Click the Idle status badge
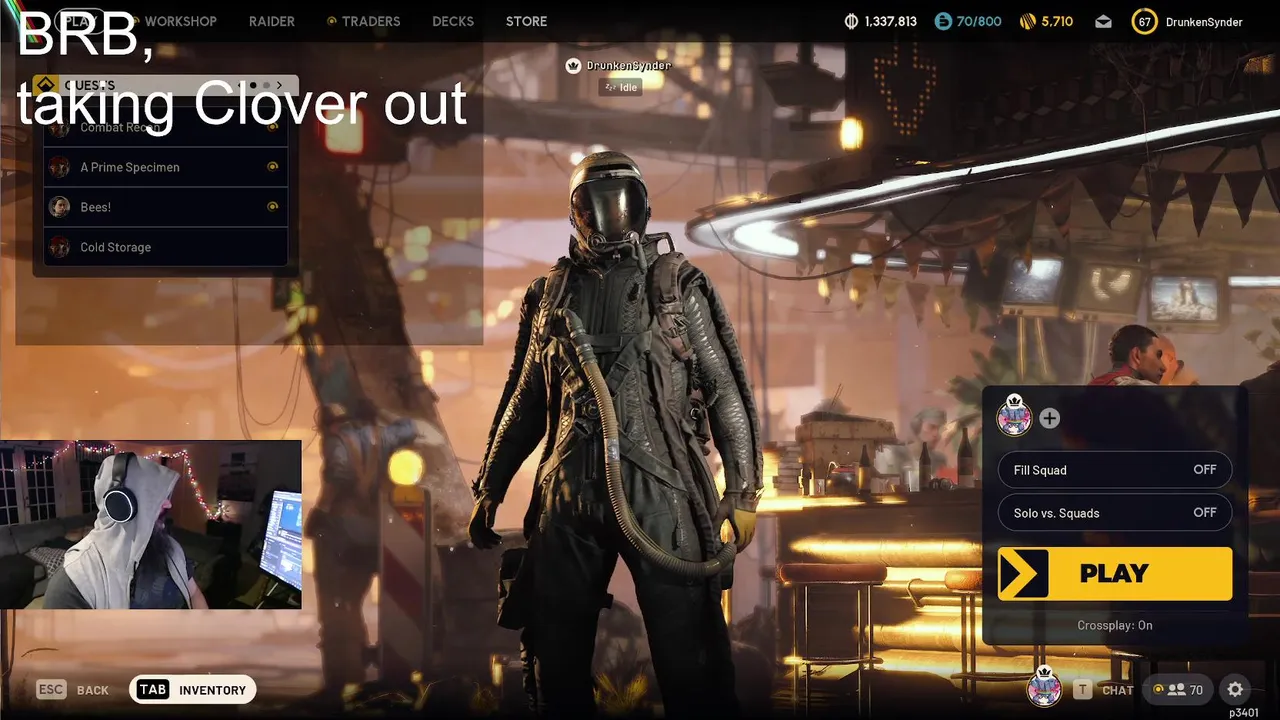Viewport: 1280px width, 720px height. (620, 87)
